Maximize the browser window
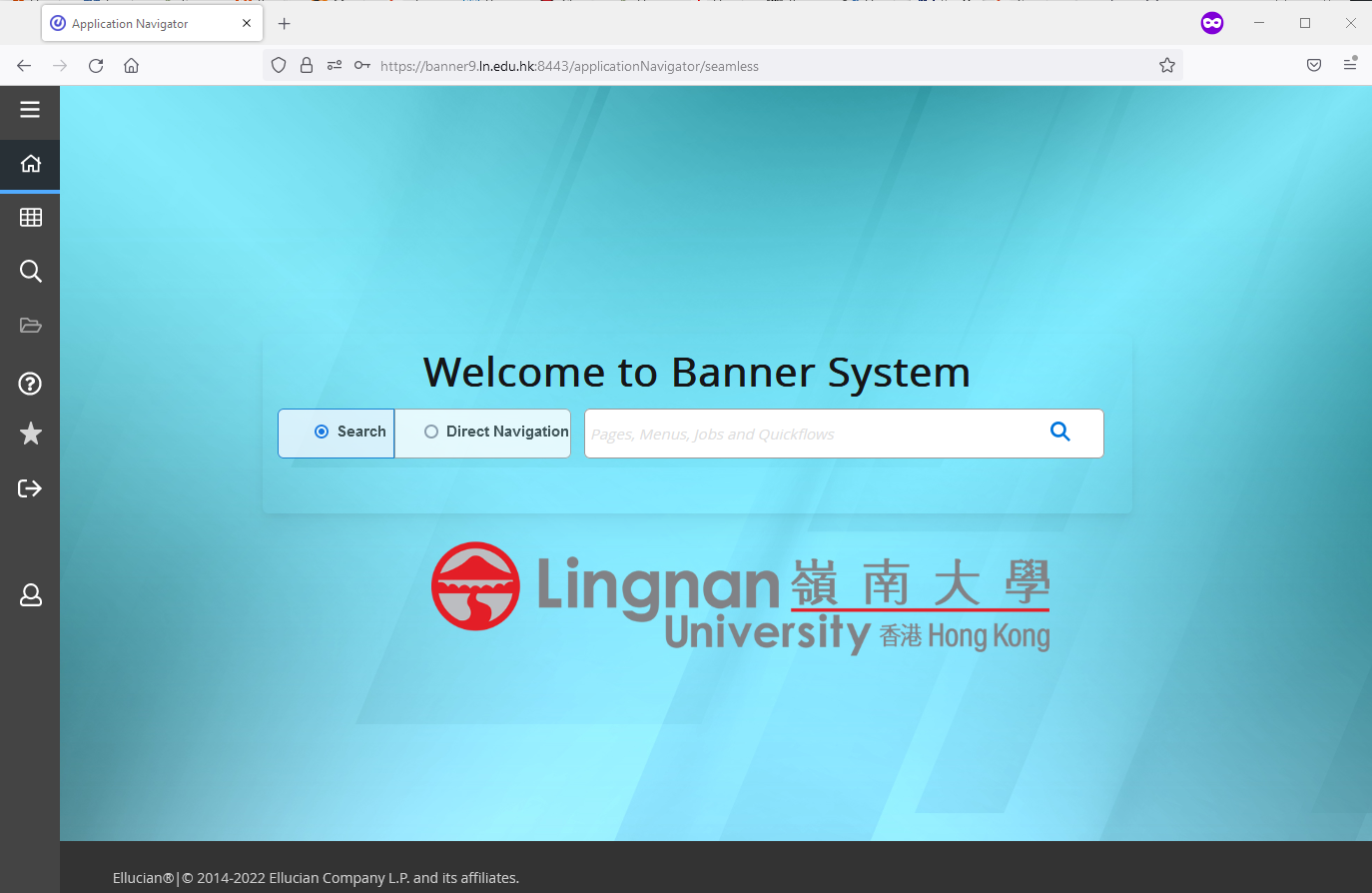This screenshot has width=1372, height=893. click(x=1304, y=23)
